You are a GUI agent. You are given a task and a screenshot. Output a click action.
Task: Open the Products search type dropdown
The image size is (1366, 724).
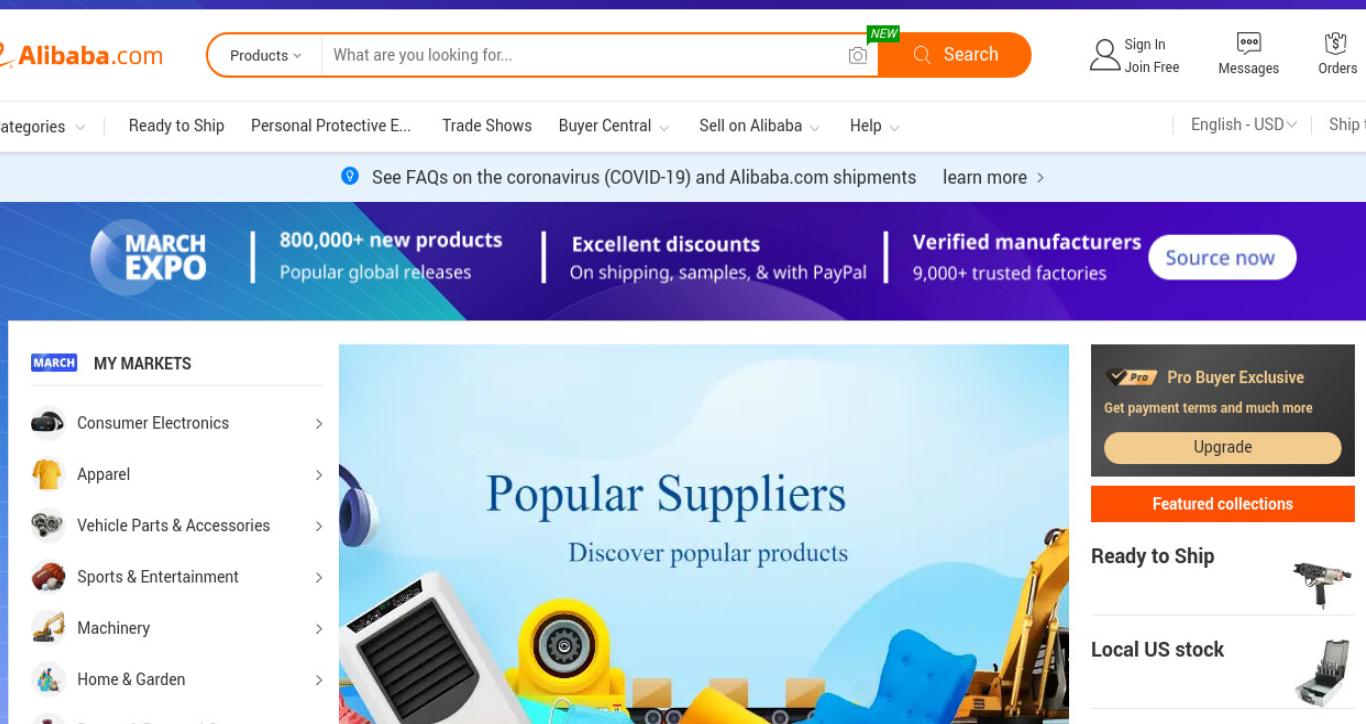(x=265, y=56)
